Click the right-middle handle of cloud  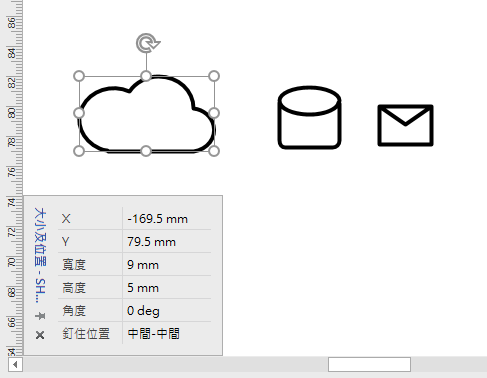tap(214, 113)
